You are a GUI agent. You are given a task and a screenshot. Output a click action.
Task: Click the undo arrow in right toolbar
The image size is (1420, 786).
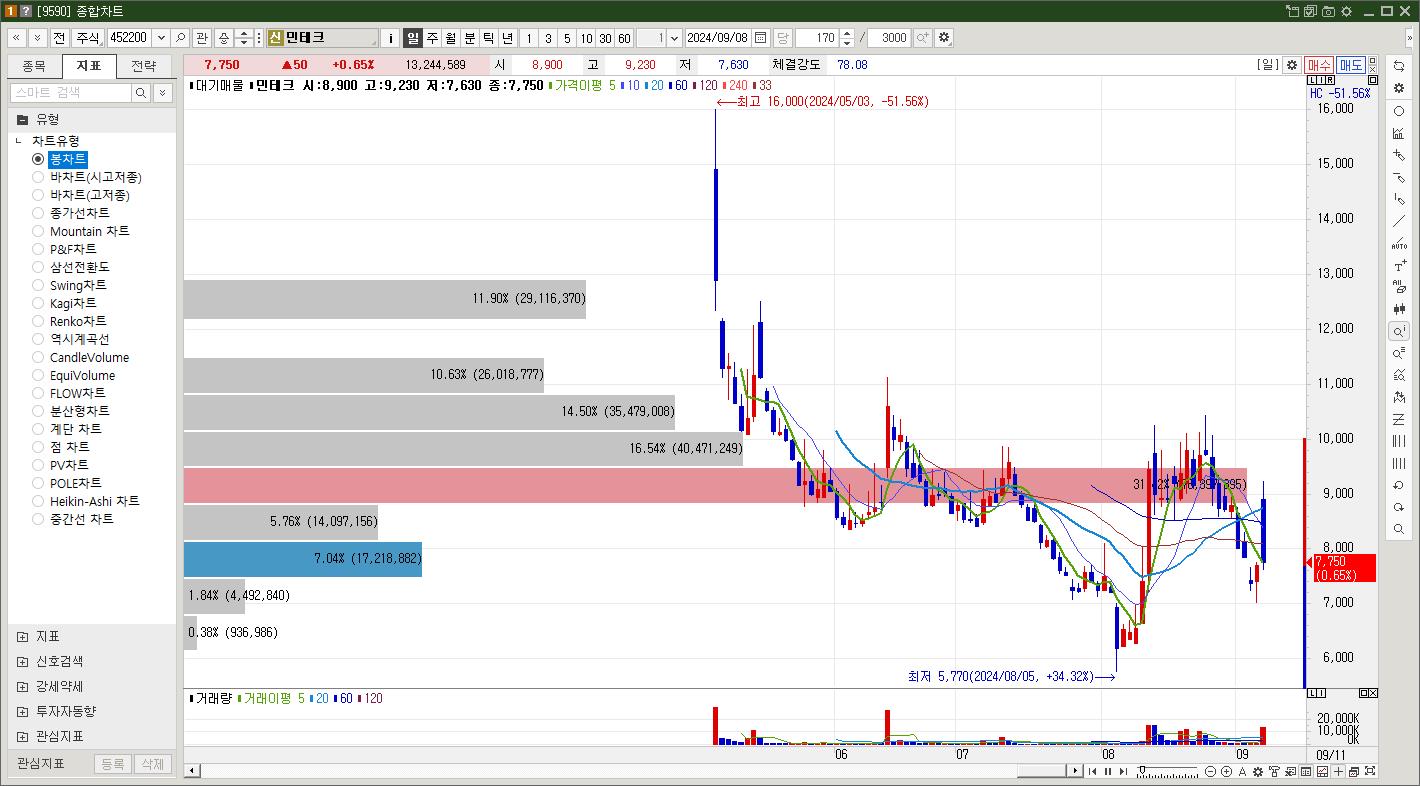tap(1399, 486)
